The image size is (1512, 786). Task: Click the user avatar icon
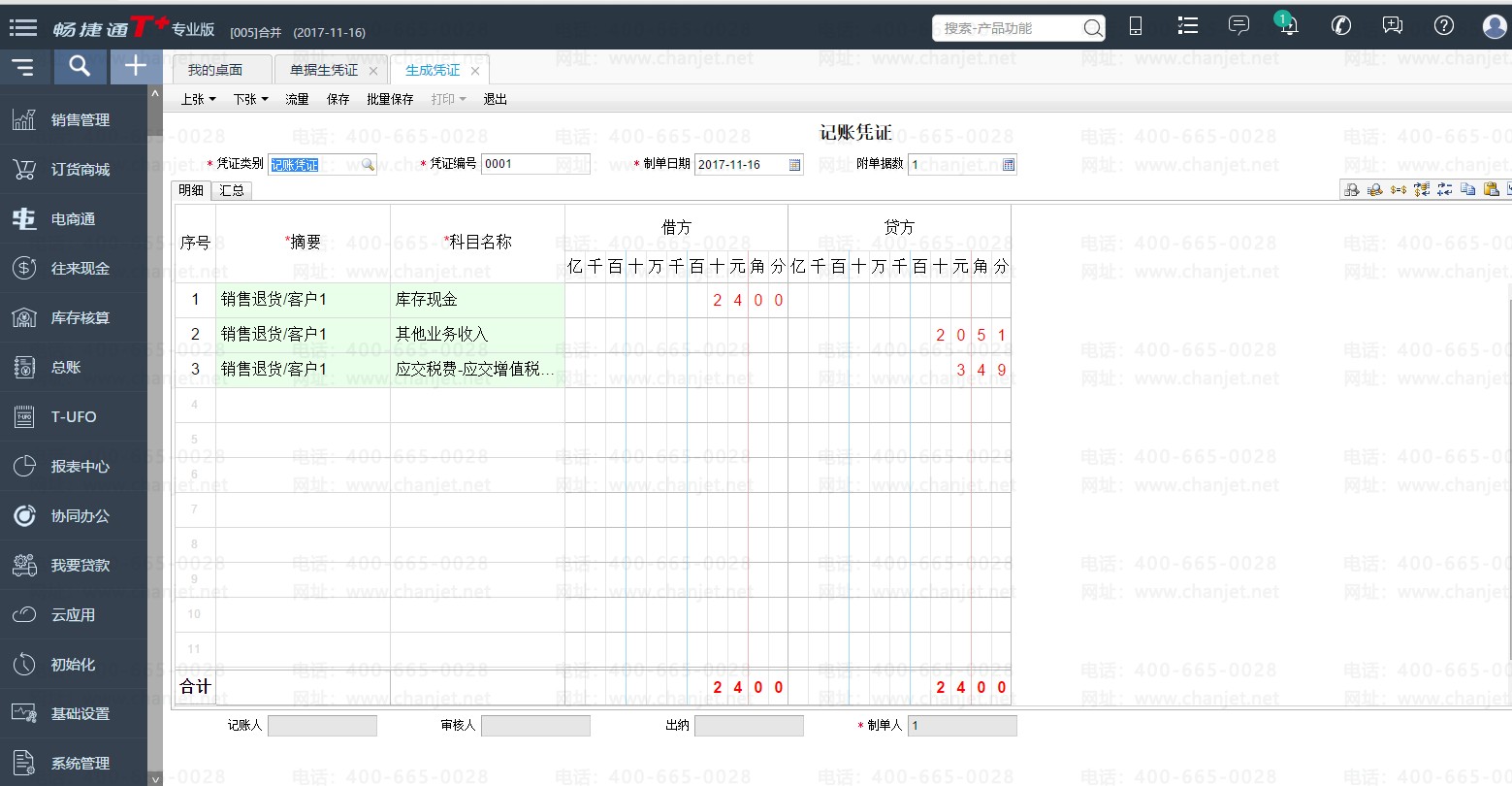[1495, 26]
